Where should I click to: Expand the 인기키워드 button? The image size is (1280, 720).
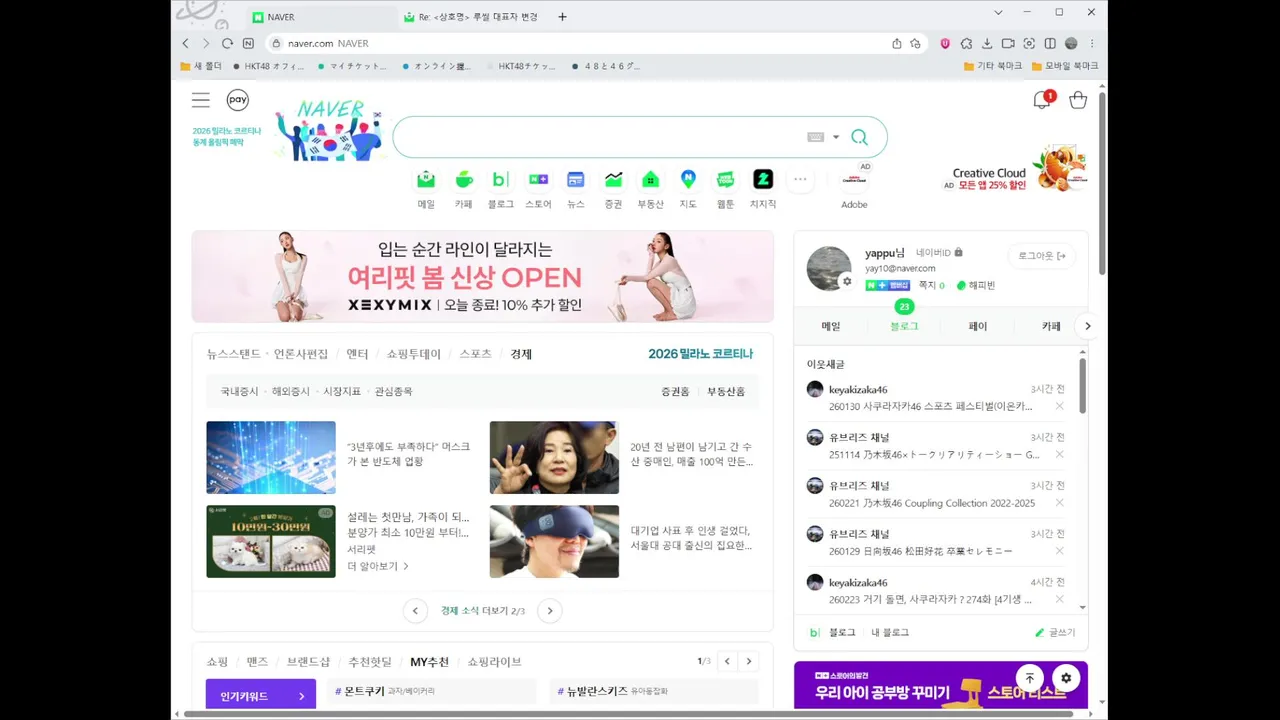(261, 695)
